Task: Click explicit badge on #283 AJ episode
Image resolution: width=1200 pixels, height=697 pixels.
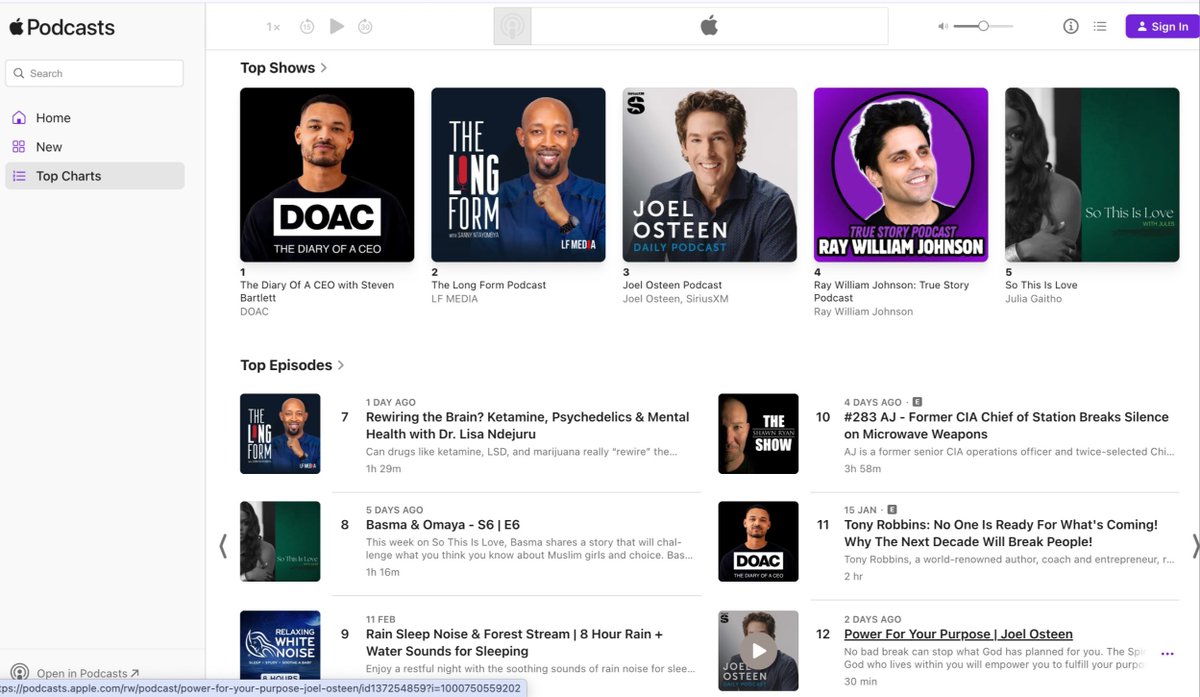Action: (918, 402)
